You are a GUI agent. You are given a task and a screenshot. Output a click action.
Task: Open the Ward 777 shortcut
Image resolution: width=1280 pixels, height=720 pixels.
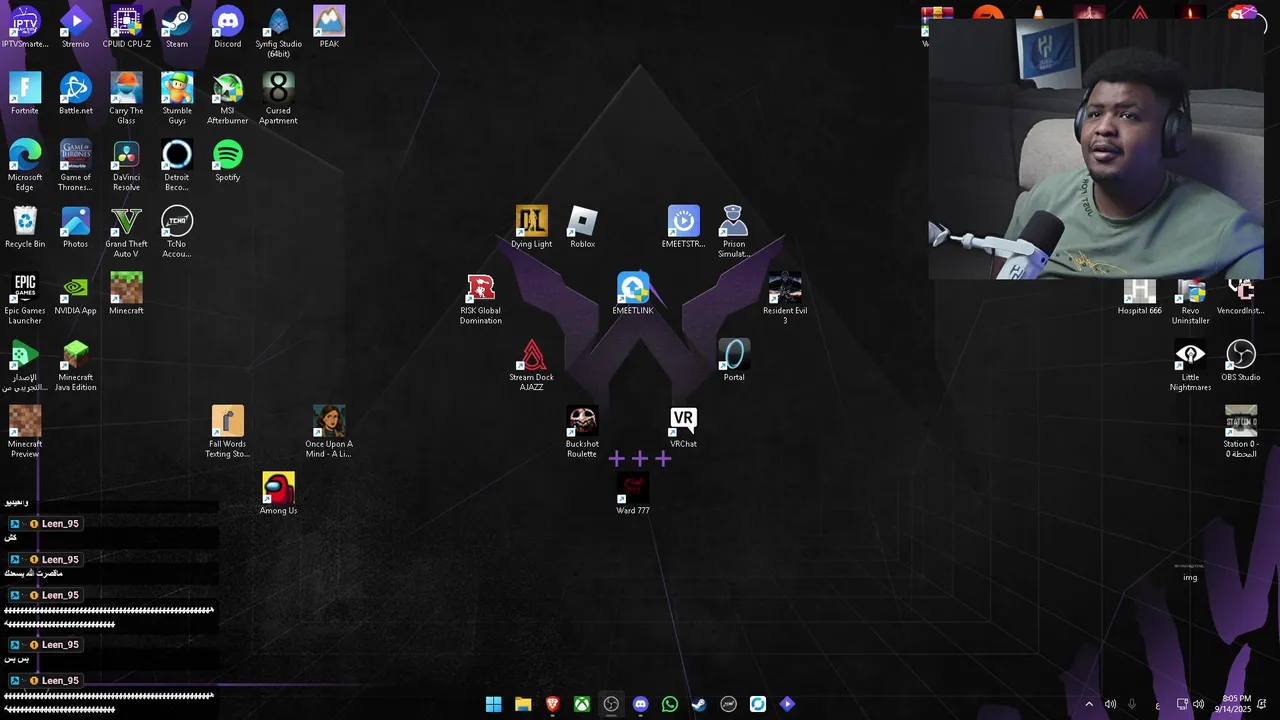[x=633, y=494]
